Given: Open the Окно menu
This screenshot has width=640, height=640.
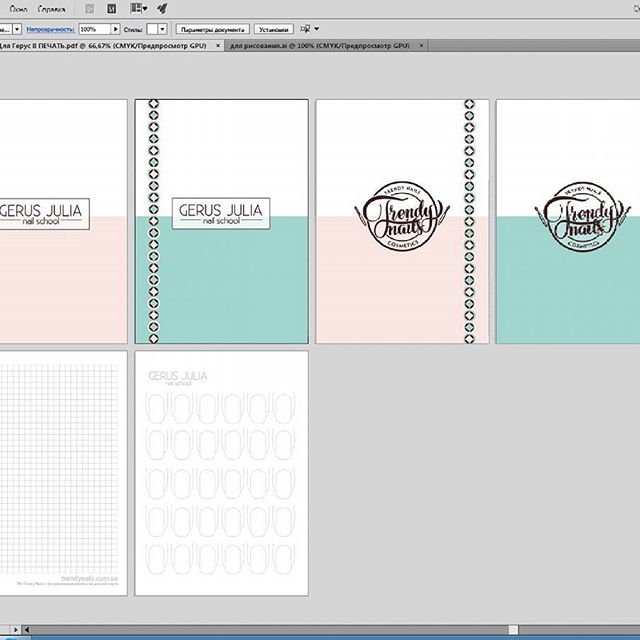Looking at the screenshot, I should point(18,9).
